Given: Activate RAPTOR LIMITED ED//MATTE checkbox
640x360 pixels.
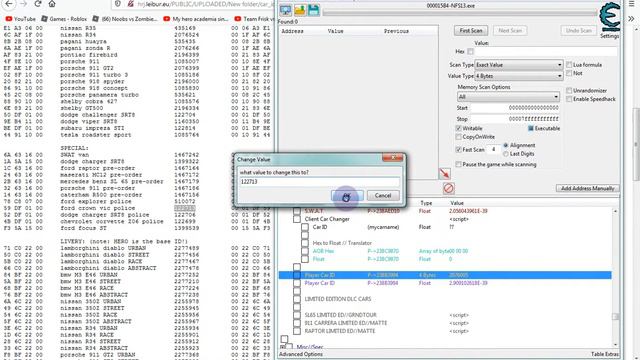Looking at the screenshot, I should pos(297,331).
